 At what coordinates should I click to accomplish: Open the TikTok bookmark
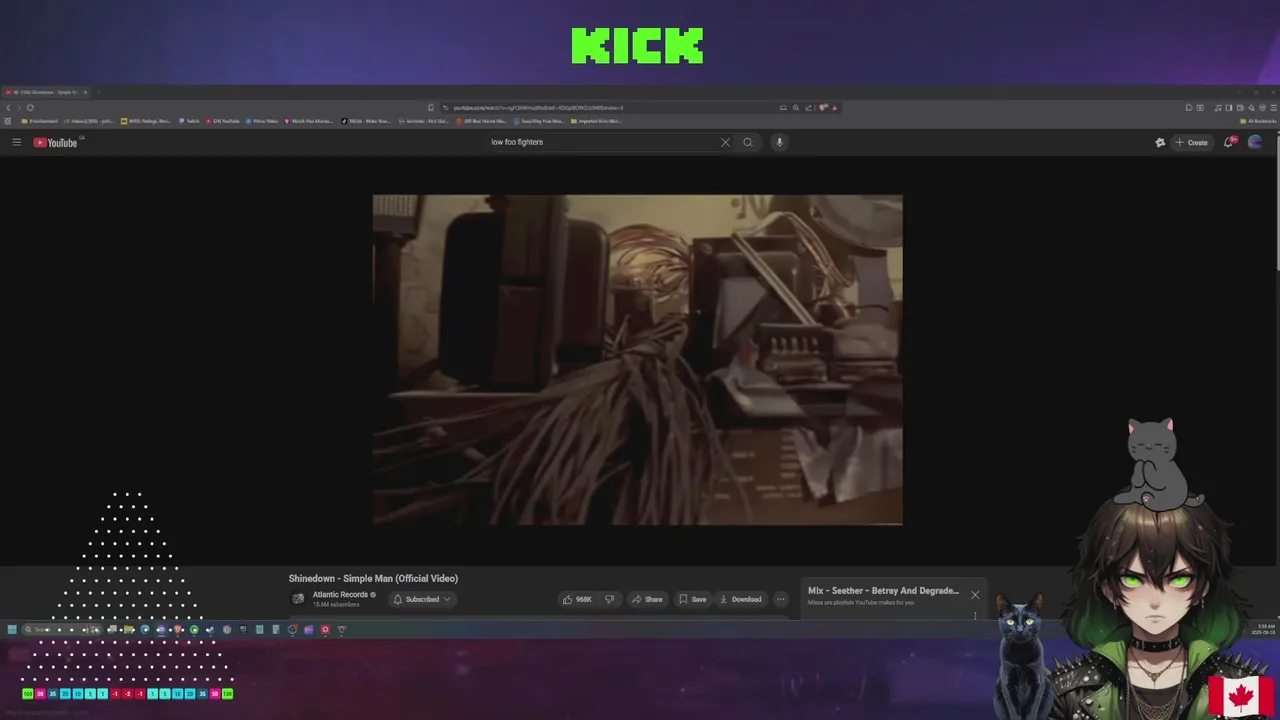coord(366,121)
